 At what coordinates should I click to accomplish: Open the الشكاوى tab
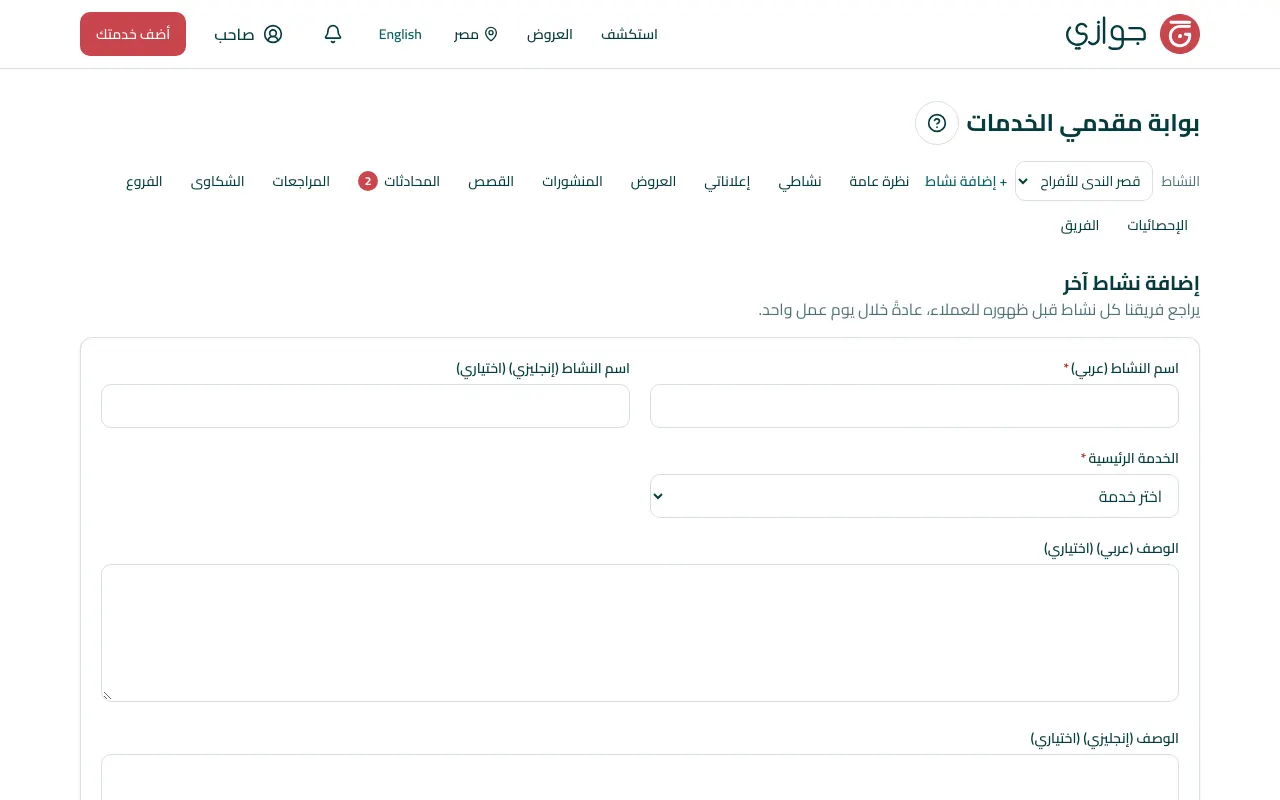pos(217,181)
